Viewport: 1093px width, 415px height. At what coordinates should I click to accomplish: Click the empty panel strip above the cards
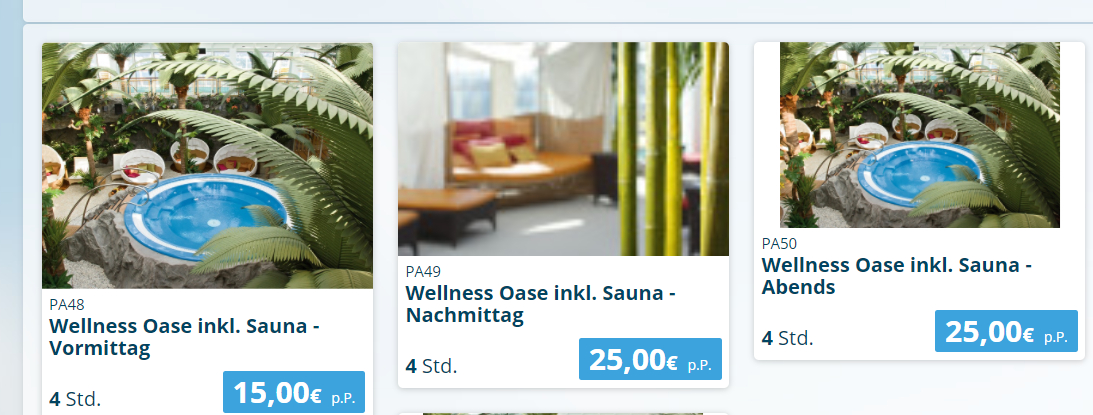click(558, 10)
